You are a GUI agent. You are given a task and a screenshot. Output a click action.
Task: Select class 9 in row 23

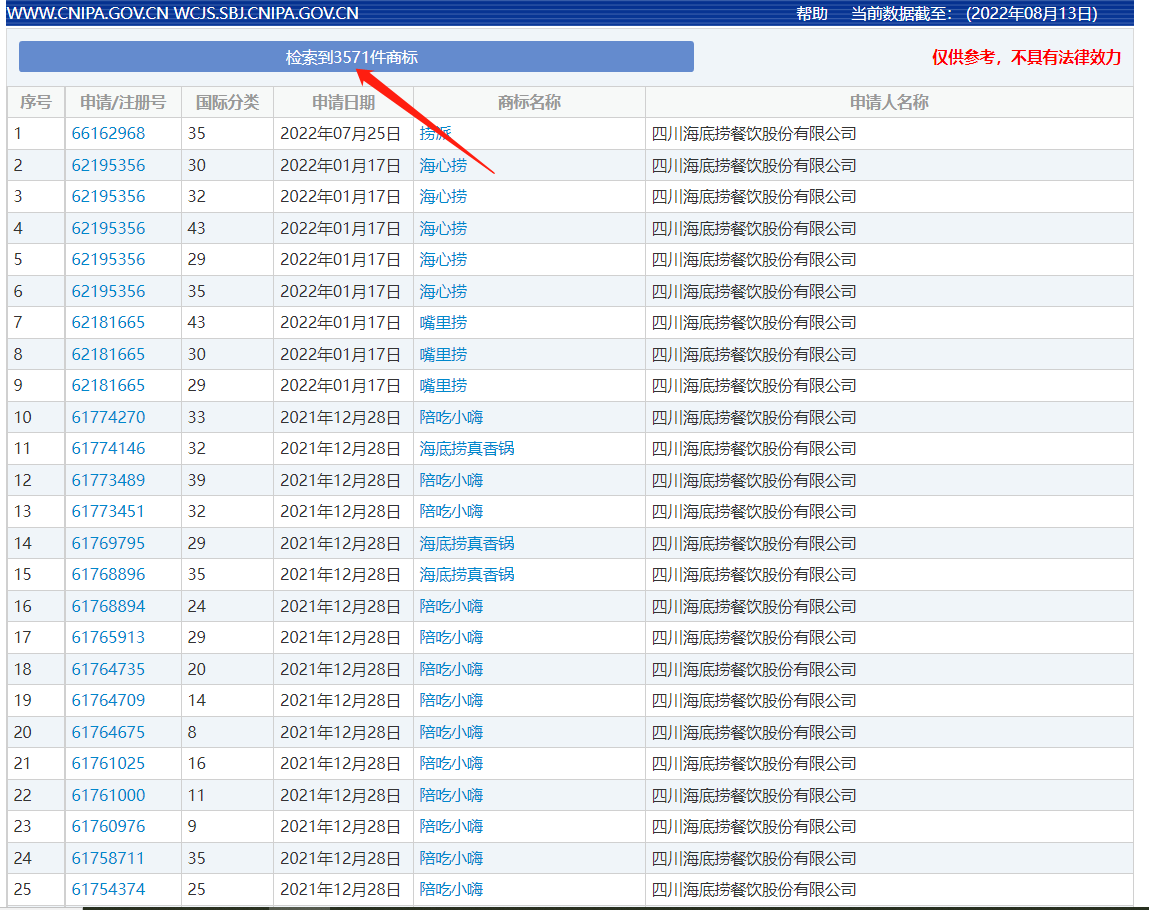(x=192, y=826)
